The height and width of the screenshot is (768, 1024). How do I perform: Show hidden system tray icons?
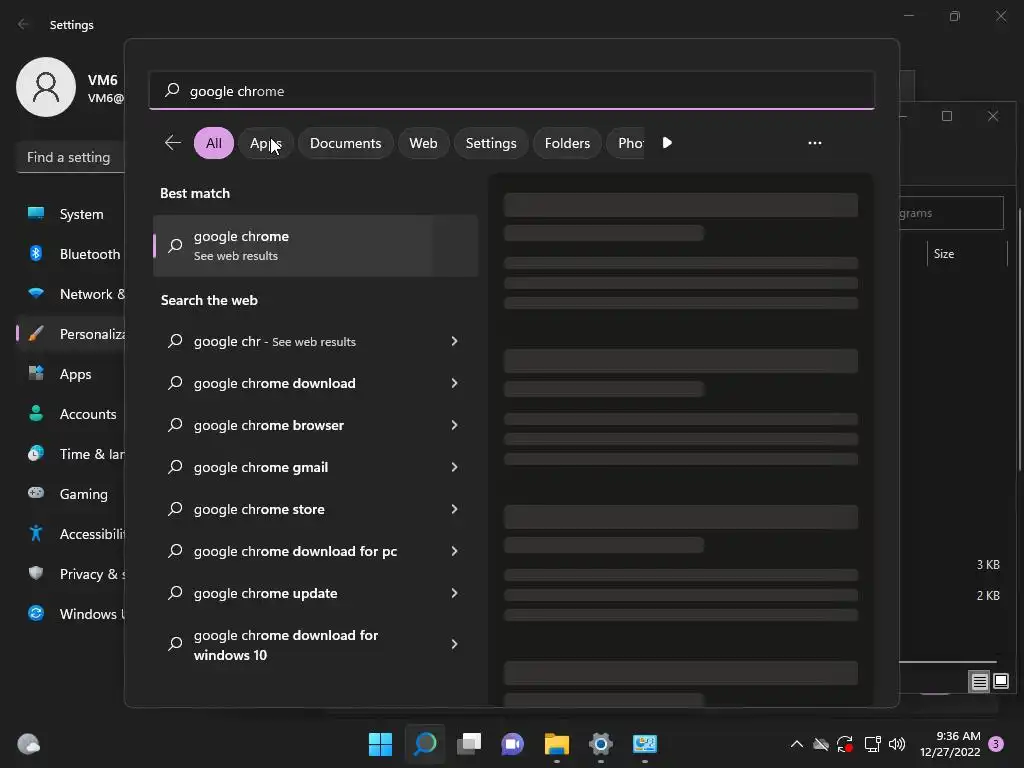(x=797, y=744)
